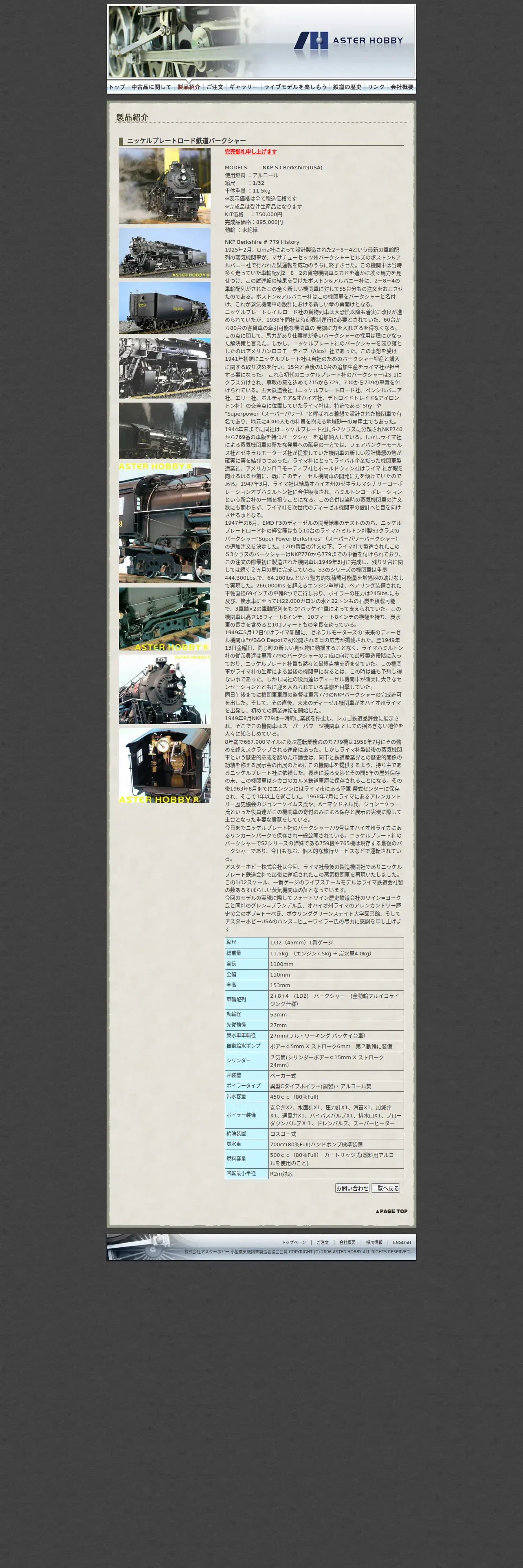Open the first locomotive photo with steam
The image size is (523, 1568).
coord(165,186)
